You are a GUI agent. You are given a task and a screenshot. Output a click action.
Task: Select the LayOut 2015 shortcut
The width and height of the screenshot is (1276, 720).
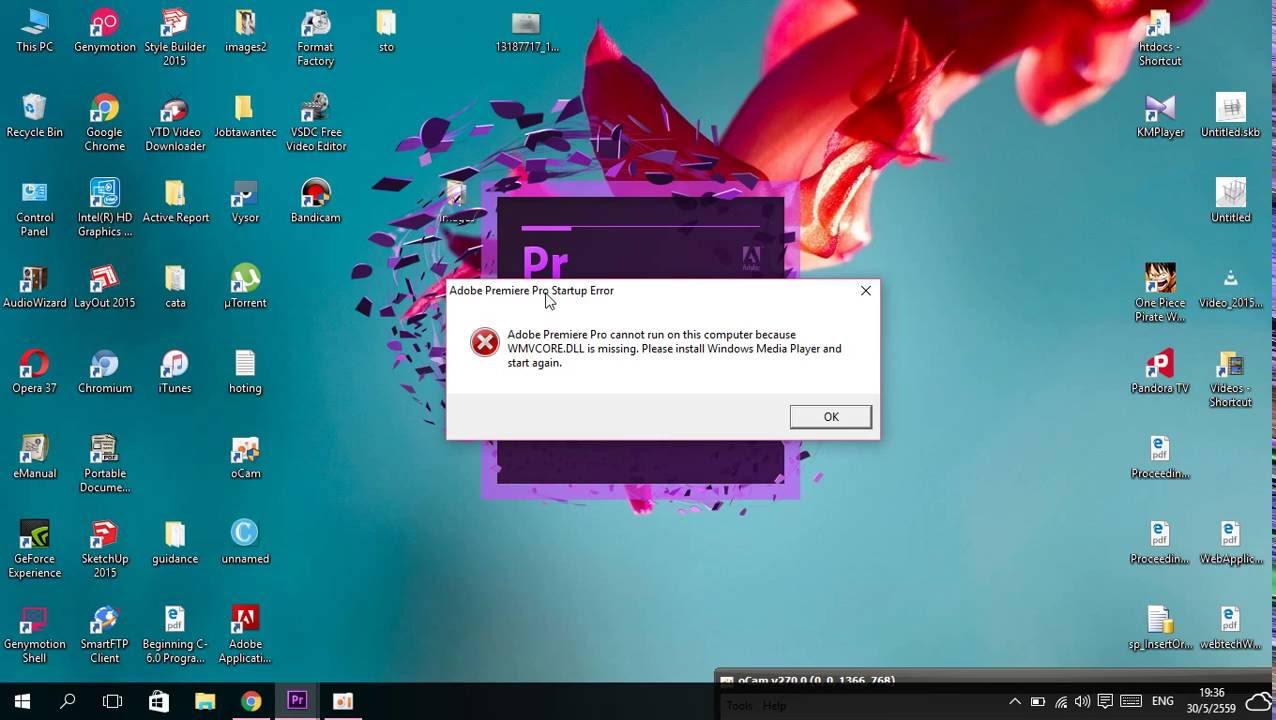tap(105, 287)
